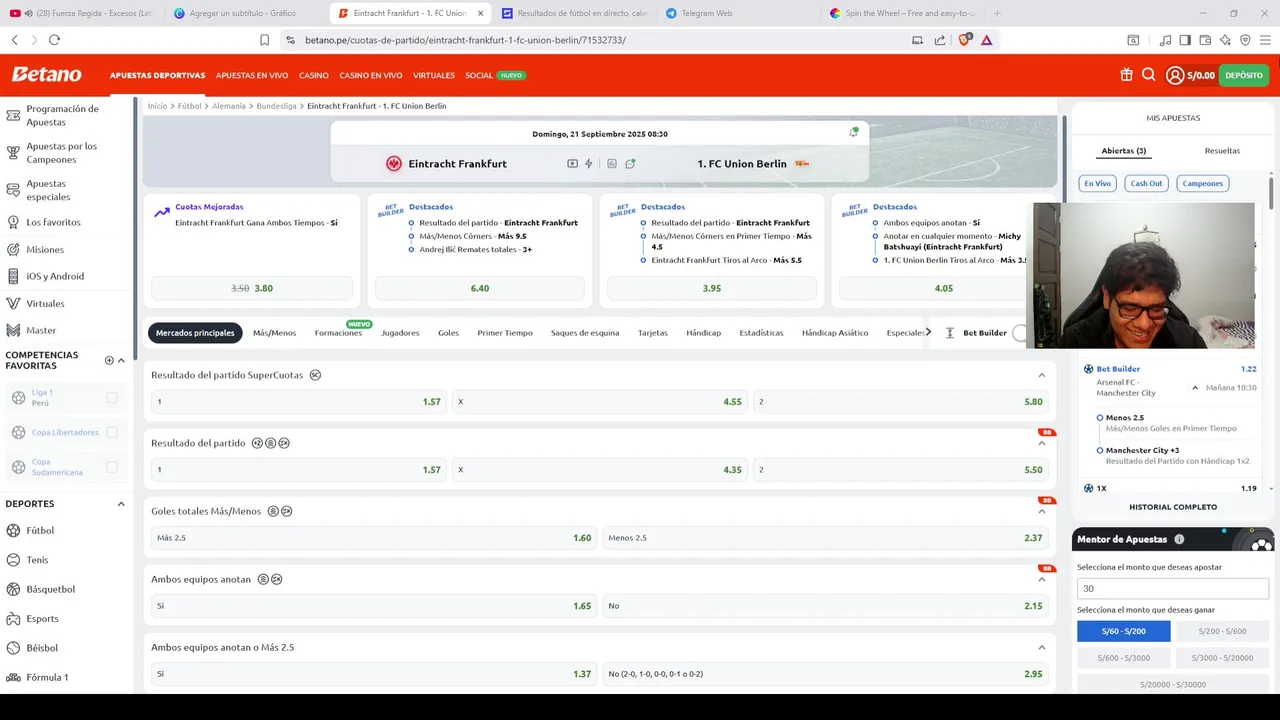Image resolution: width=1280 pixels, height=720 pixels.
Task: Click the Programación de Apuestas calendar icon
Action: pyautogui.click(x=13, y=115)
